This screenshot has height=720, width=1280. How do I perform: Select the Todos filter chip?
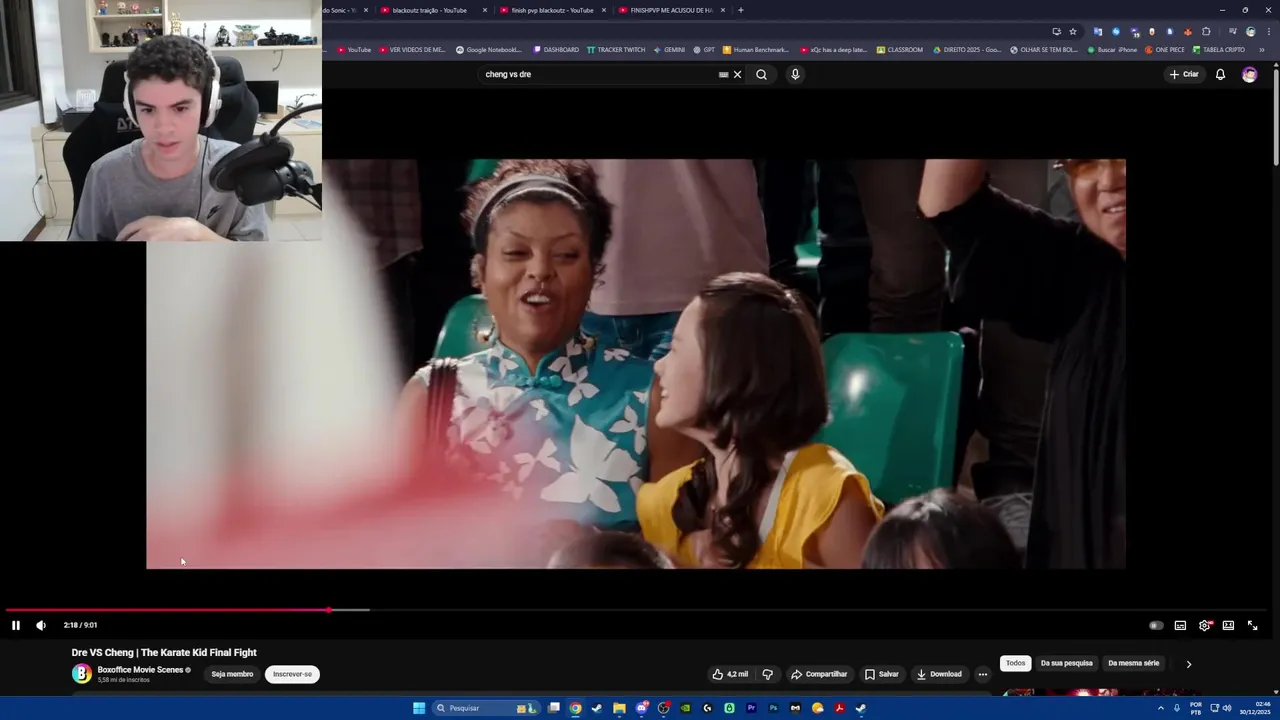(x=1016, y=663)
